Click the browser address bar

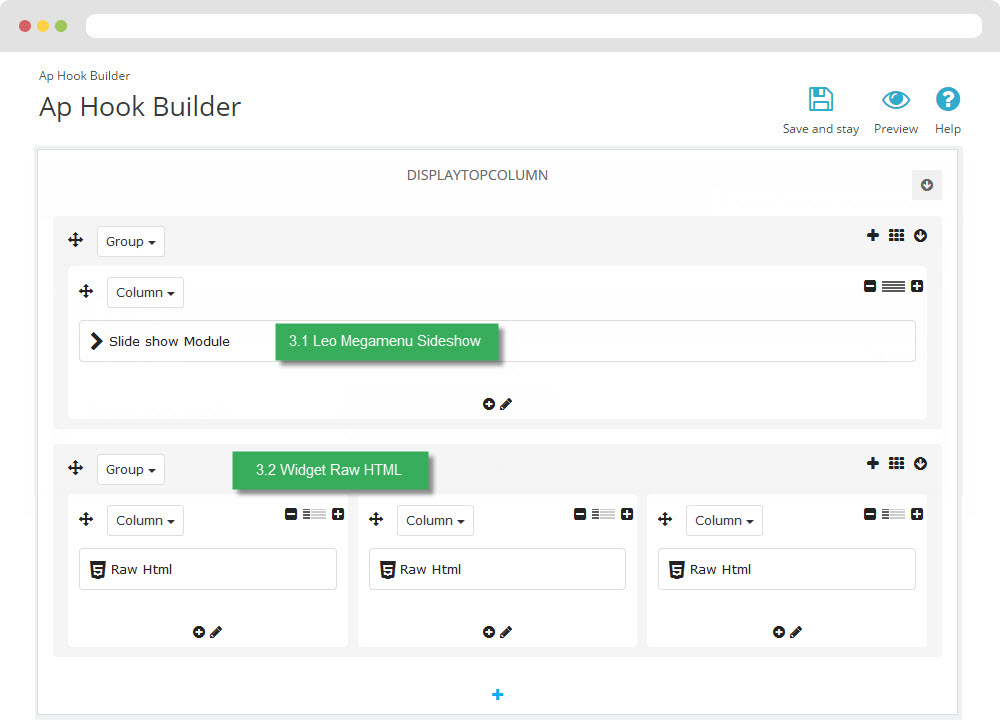point(534,26)
